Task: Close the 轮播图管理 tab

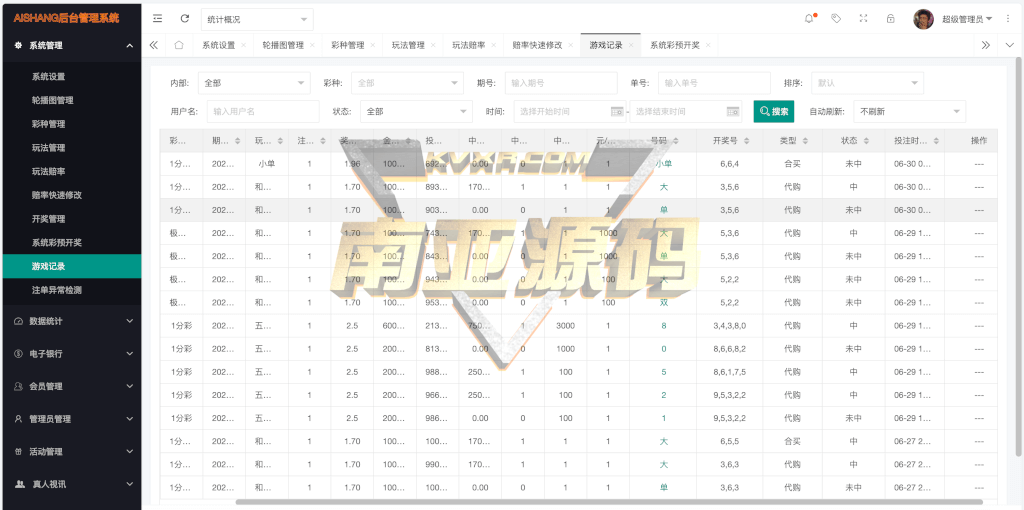Action: tap(312, 45)
